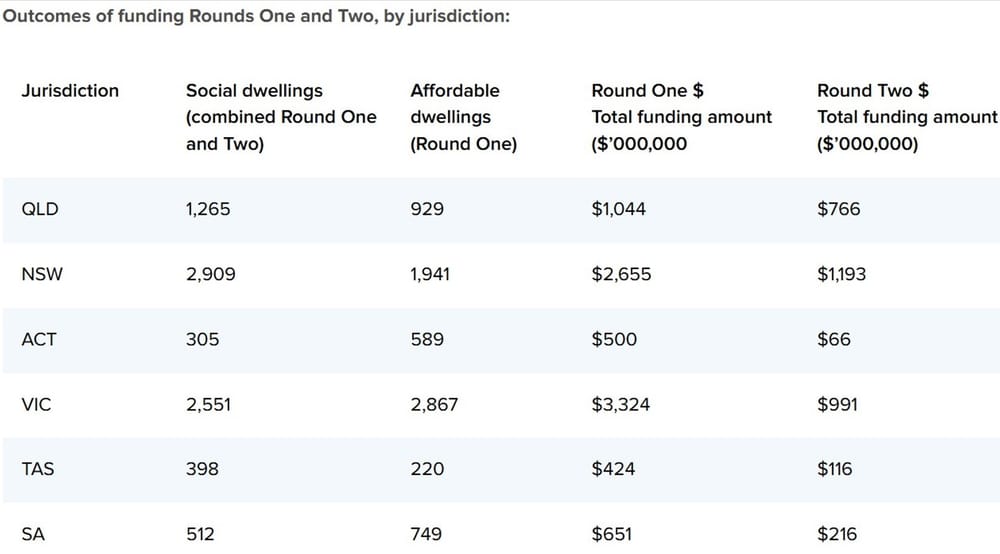The height and width of the screenshot is (554, 1000).
Task: Click the QLD row label
Action: click(40, 210)
